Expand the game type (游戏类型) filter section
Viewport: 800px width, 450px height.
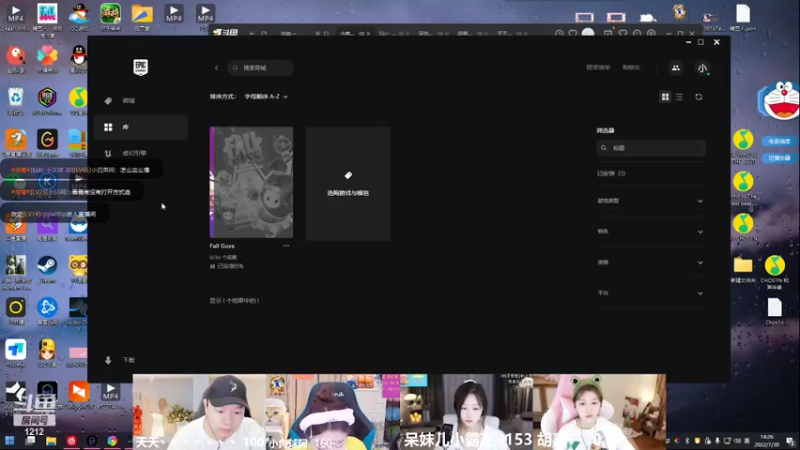[x=651, y=201]
